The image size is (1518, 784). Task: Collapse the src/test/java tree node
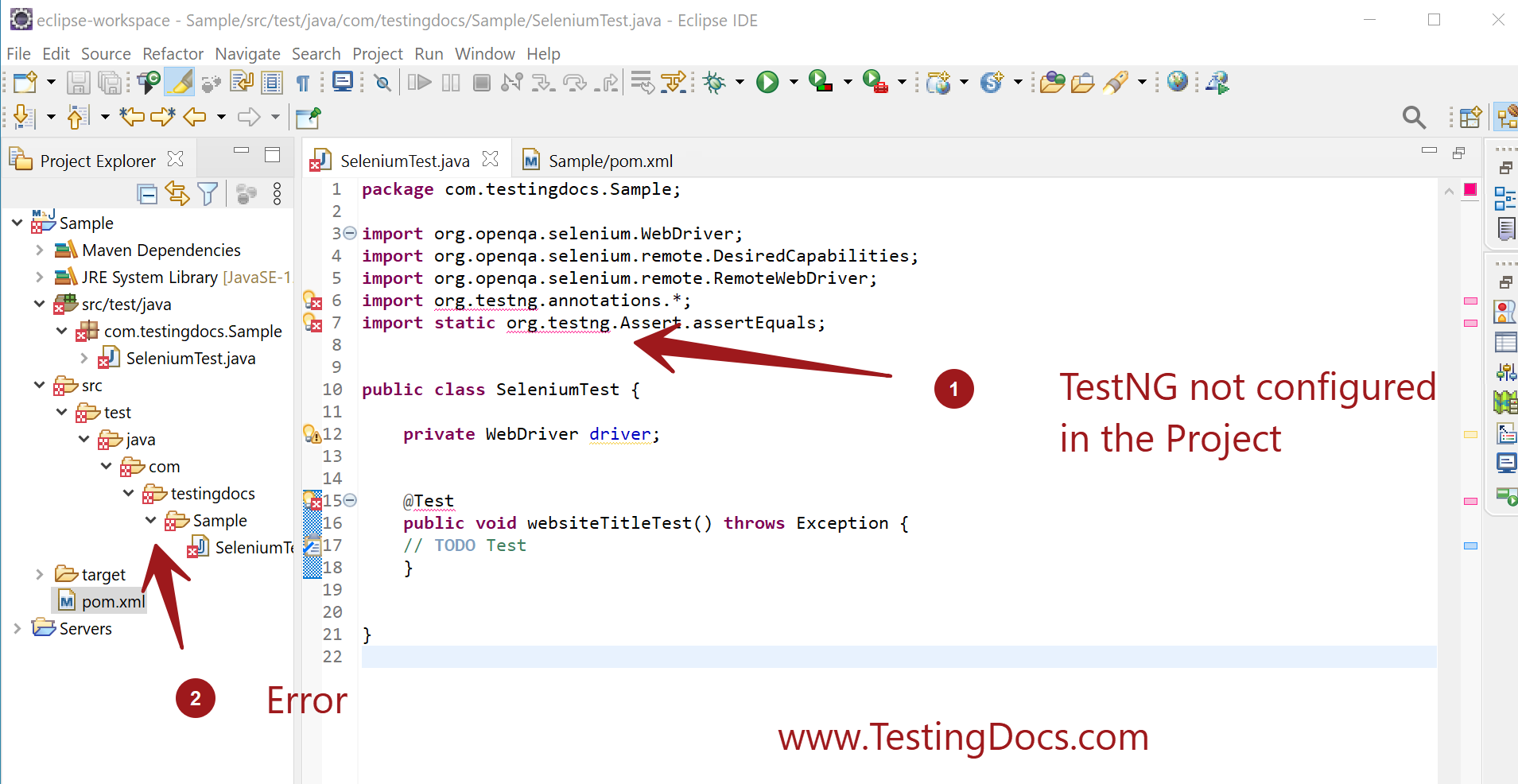(x=39, y=304)
